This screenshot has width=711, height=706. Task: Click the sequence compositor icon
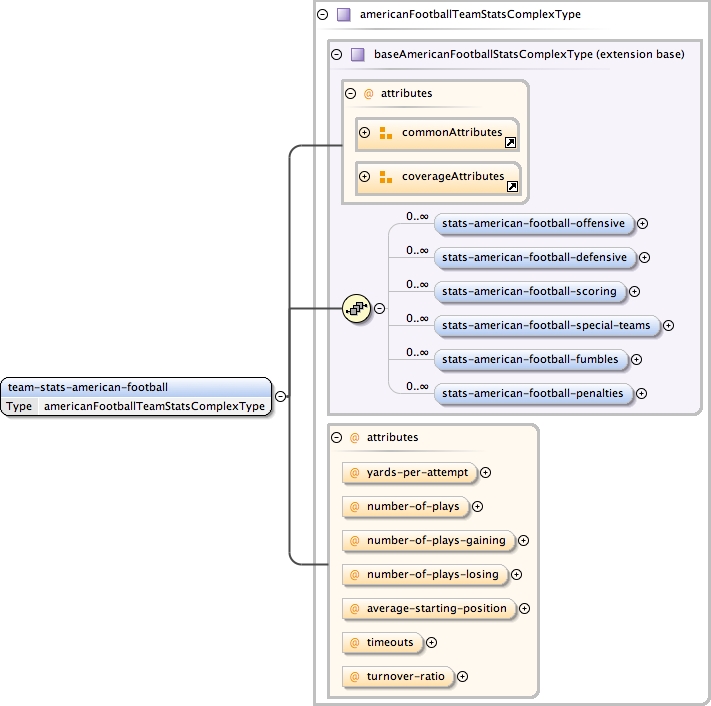356,309
